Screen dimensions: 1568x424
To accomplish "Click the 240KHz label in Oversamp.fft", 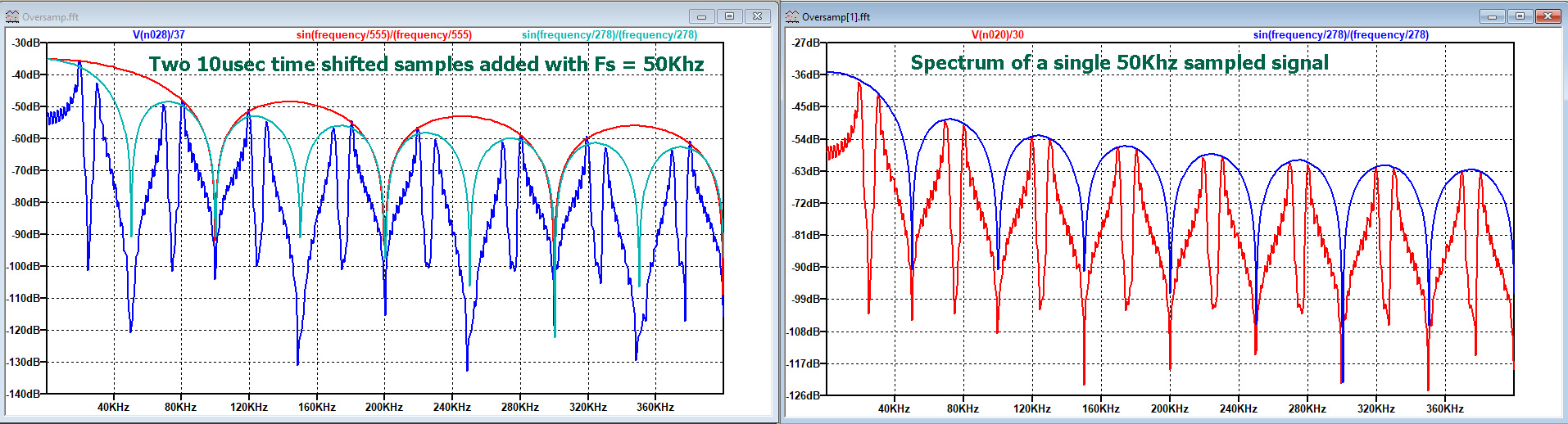I will point(451,407).
